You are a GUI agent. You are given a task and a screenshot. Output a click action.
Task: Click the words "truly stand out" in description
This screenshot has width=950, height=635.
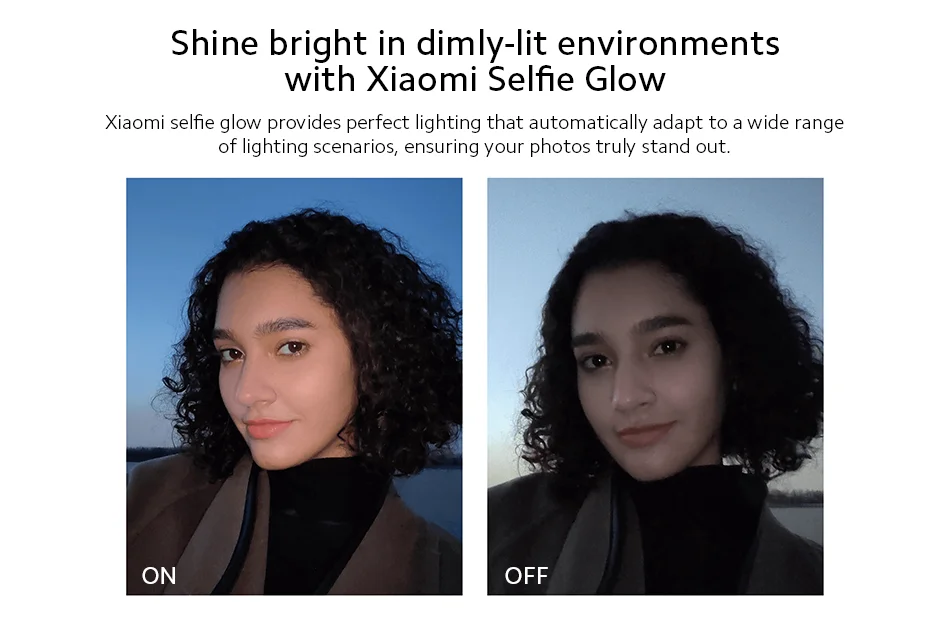pos(663,147)
